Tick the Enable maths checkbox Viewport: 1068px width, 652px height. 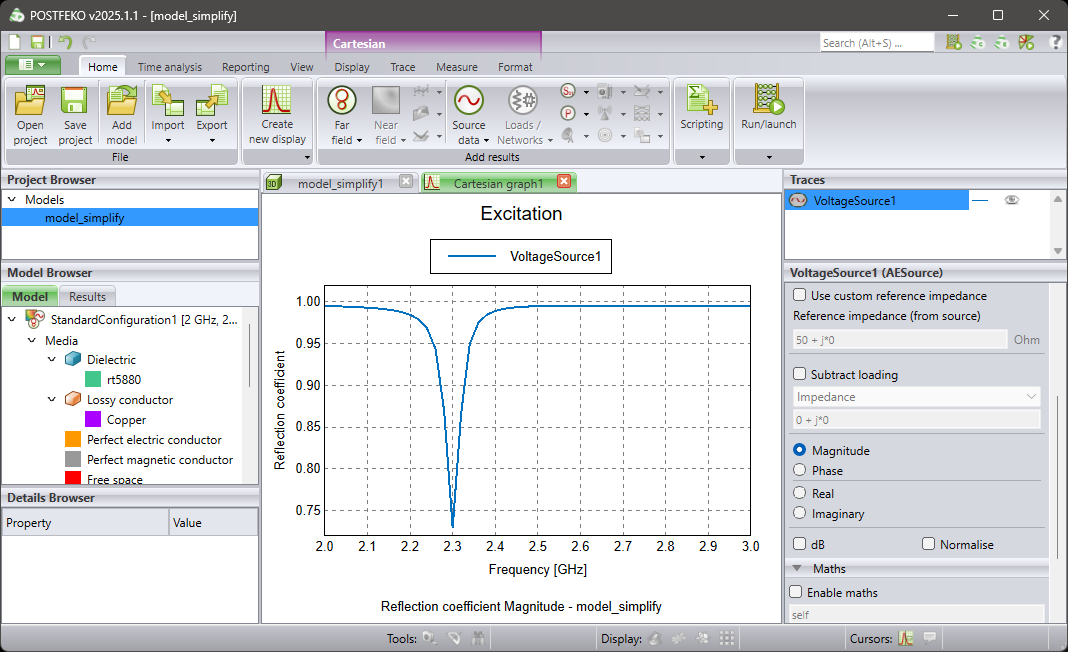[796, 592]
